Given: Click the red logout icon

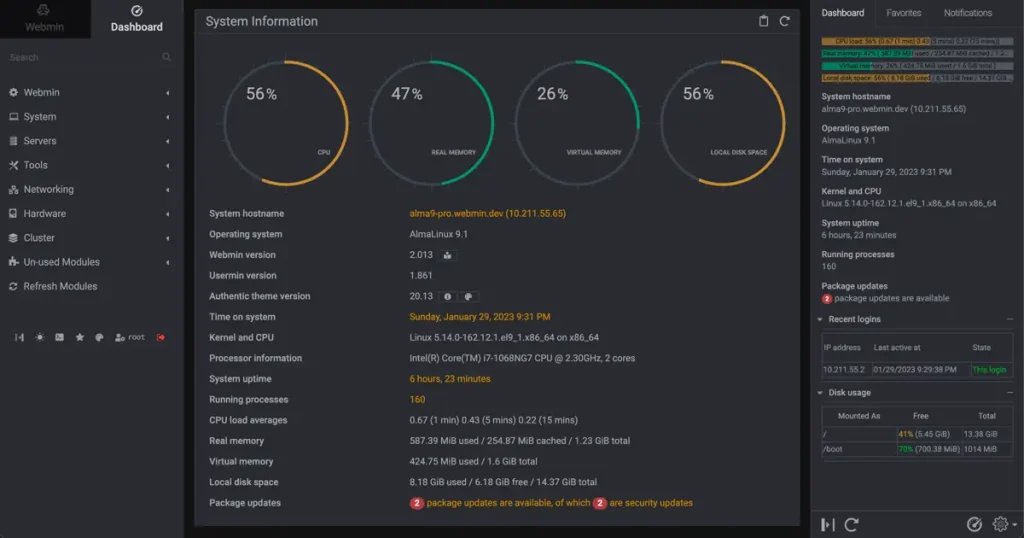Looking at the screenshot, I should [x=161, y=338].
